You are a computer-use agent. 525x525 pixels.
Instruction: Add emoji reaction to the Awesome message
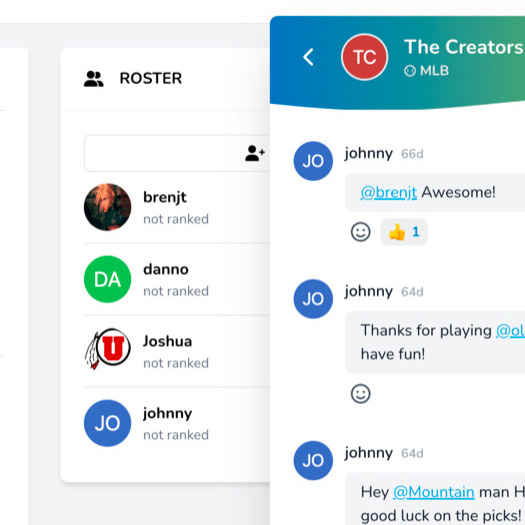[361, 232]
